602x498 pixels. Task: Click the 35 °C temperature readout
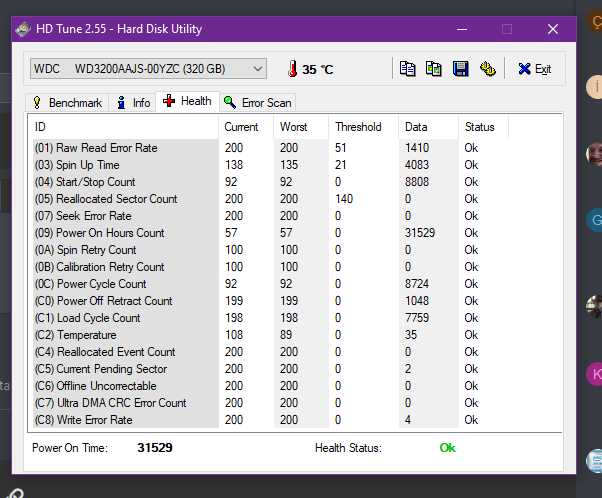318,69
